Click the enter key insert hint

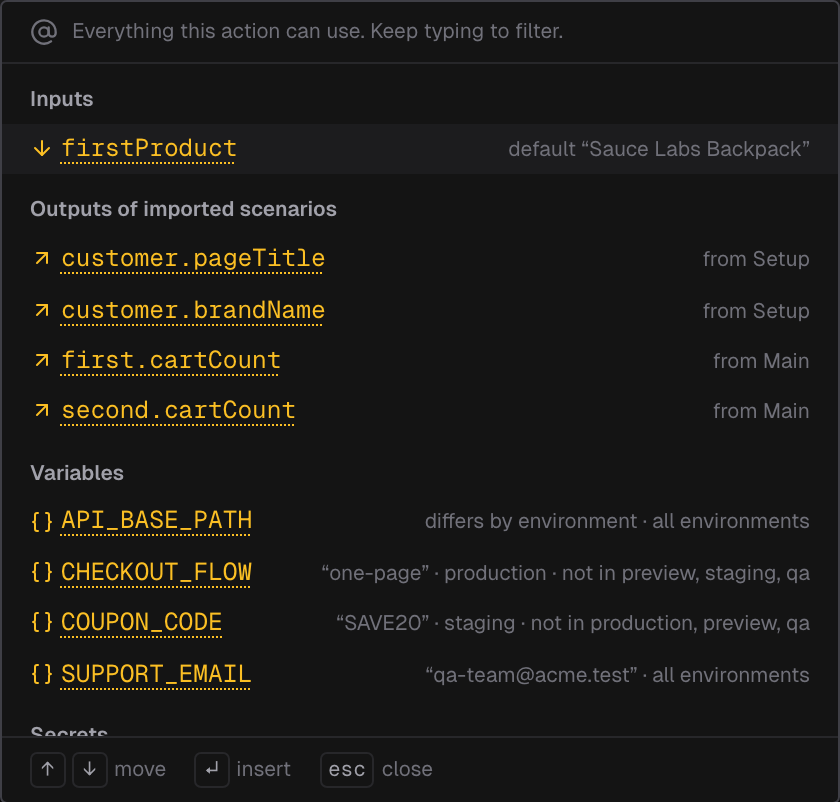click(212, 769)
